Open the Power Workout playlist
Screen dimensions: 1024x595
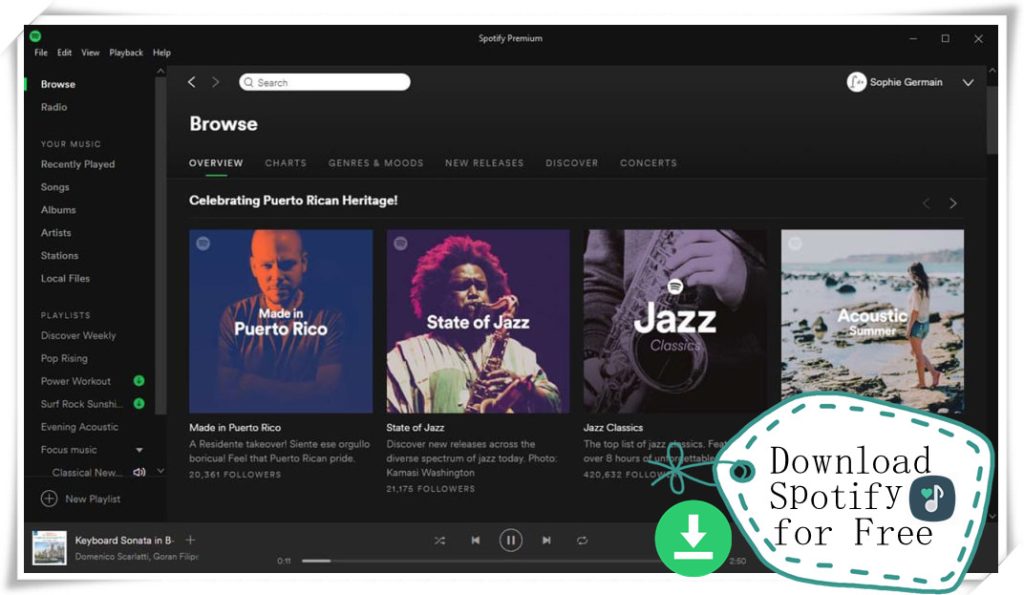coord(76,381)
